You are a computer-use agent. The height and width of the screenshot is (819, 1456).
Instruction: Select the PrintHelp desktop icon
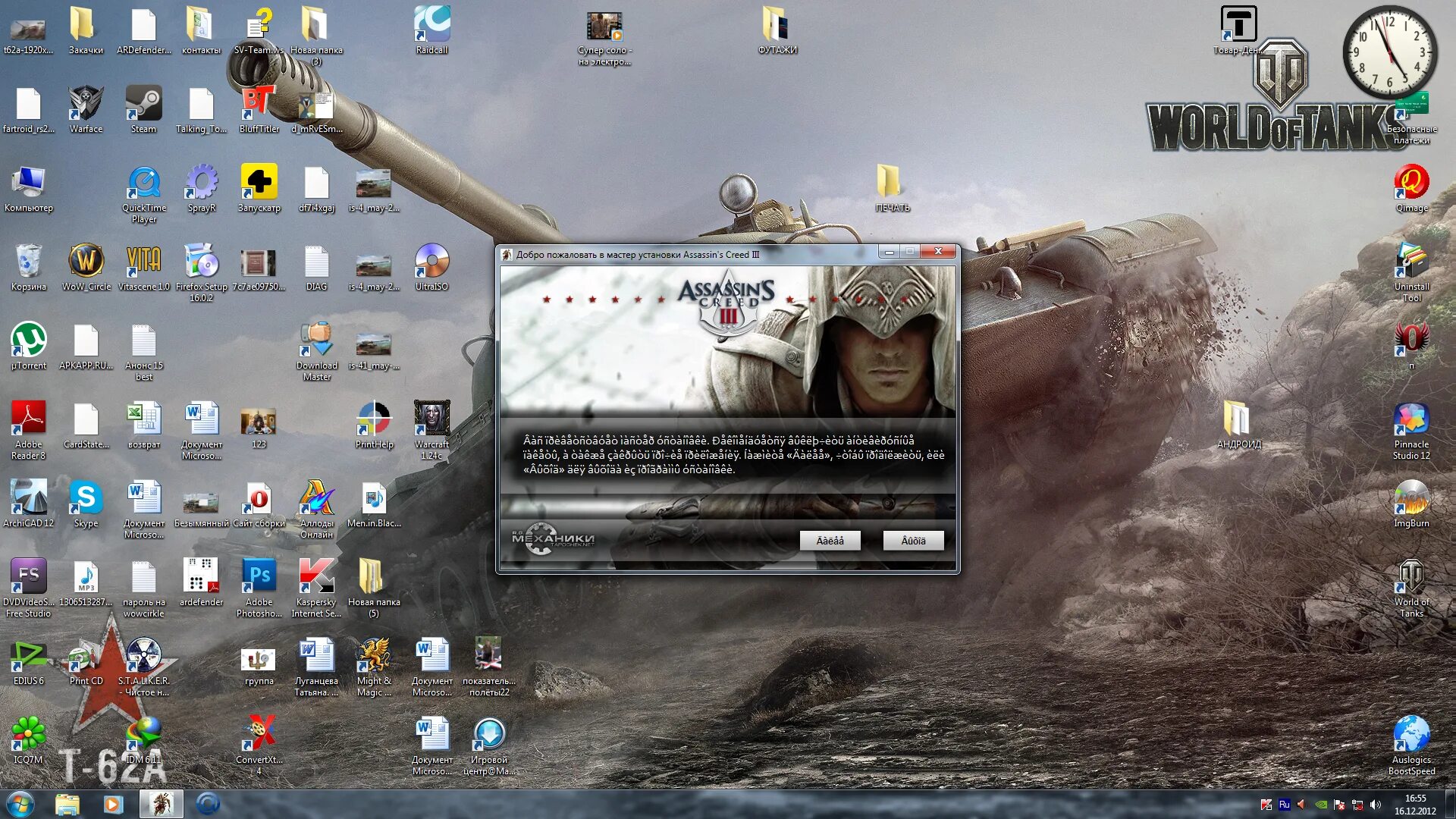pyautogui.click(x=374, y=425)
